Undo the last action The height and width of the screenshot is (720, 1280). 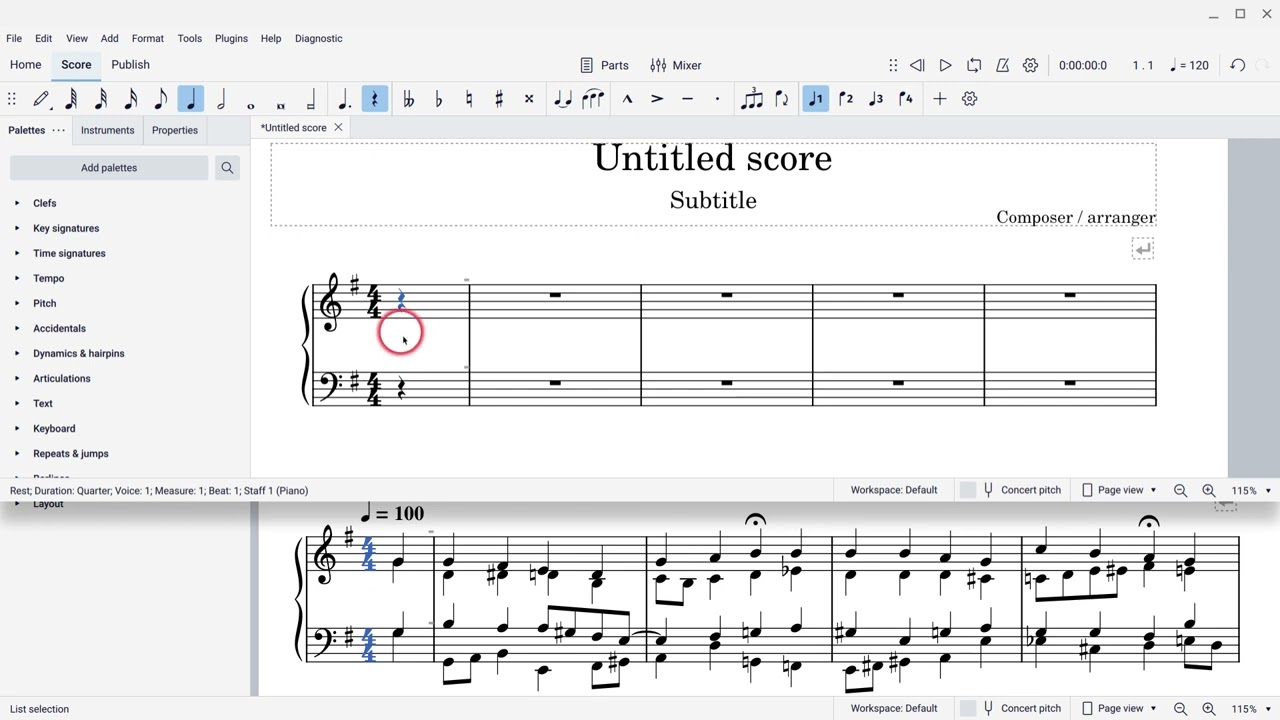pyautogui.click(x=1238, y=65)
